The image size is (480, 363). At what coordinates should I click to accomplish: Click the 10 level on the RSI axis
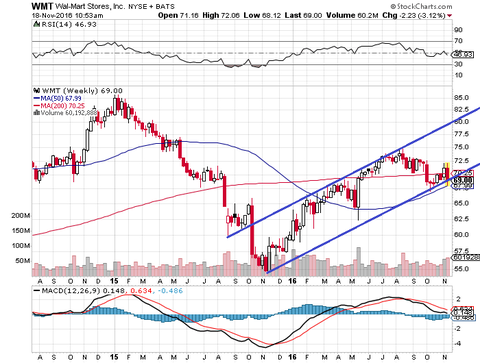tap(458, 75)
